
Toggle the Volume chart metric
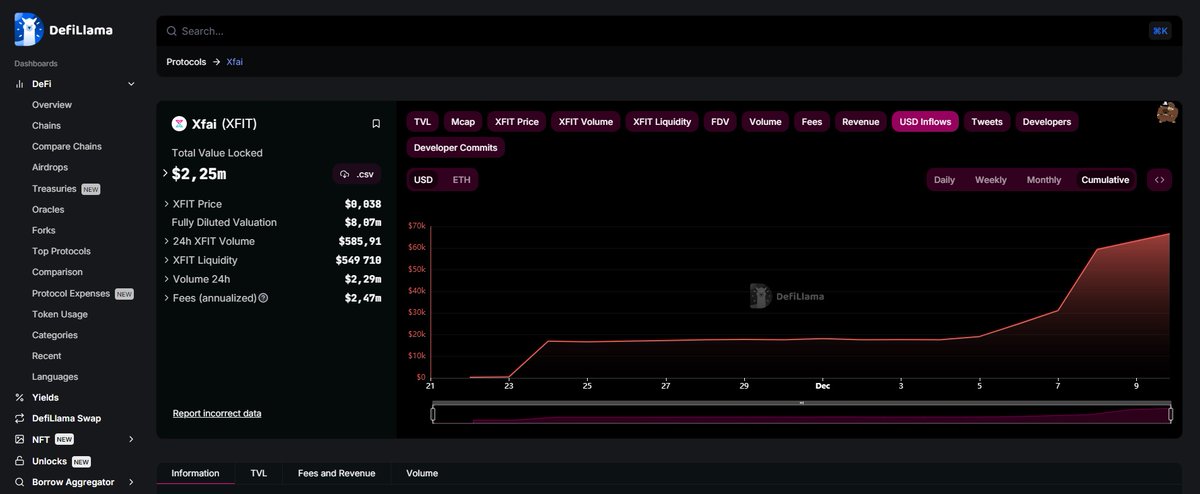[x=765, y=122]
